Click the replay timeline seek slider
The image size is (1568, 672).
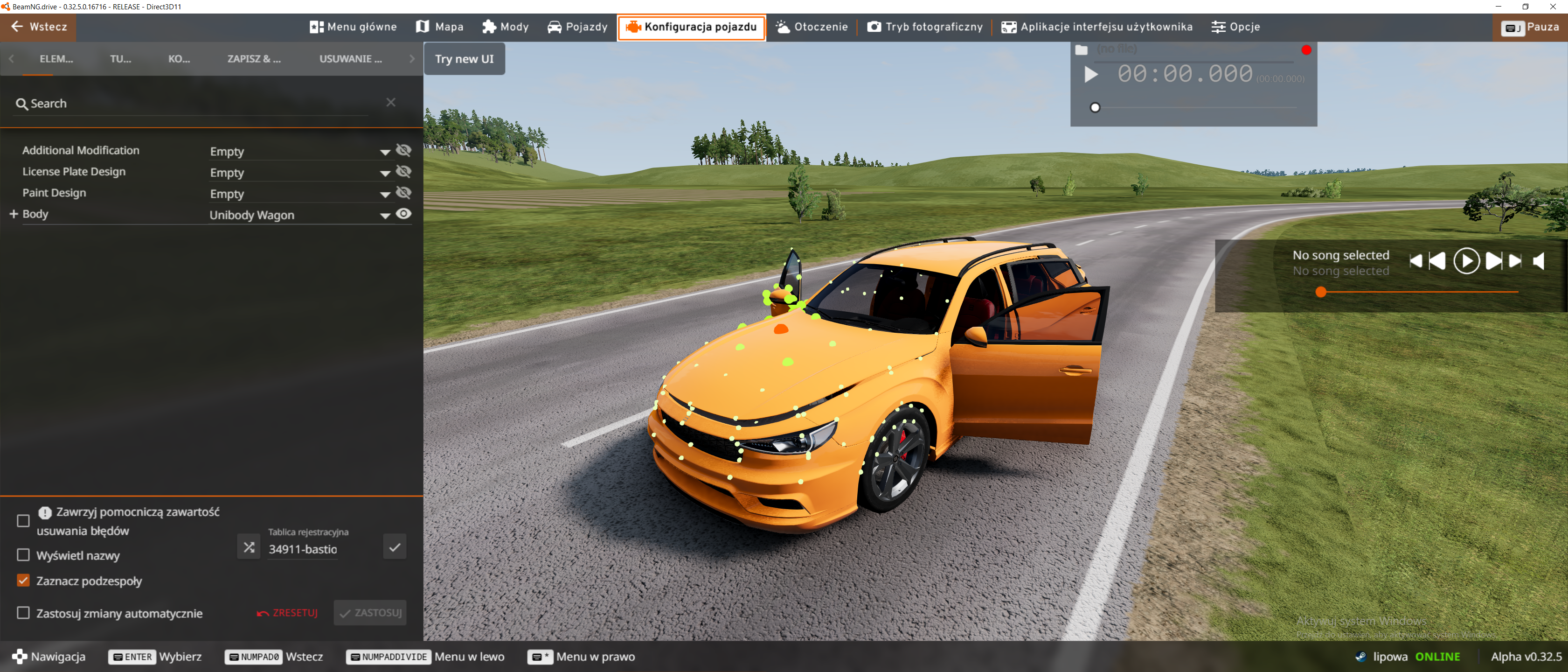click(1193, 108)
